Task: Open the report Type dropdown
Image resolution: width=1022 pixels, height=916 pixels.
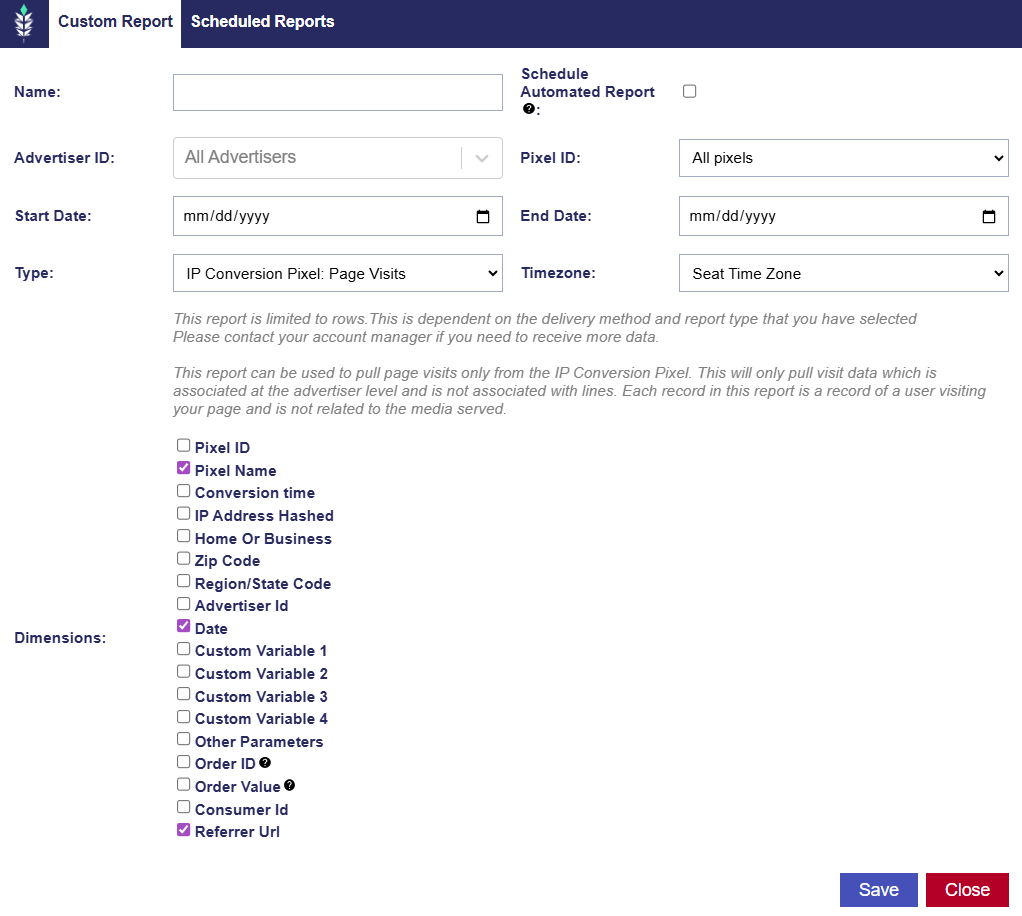Action: tap(337, 273)
